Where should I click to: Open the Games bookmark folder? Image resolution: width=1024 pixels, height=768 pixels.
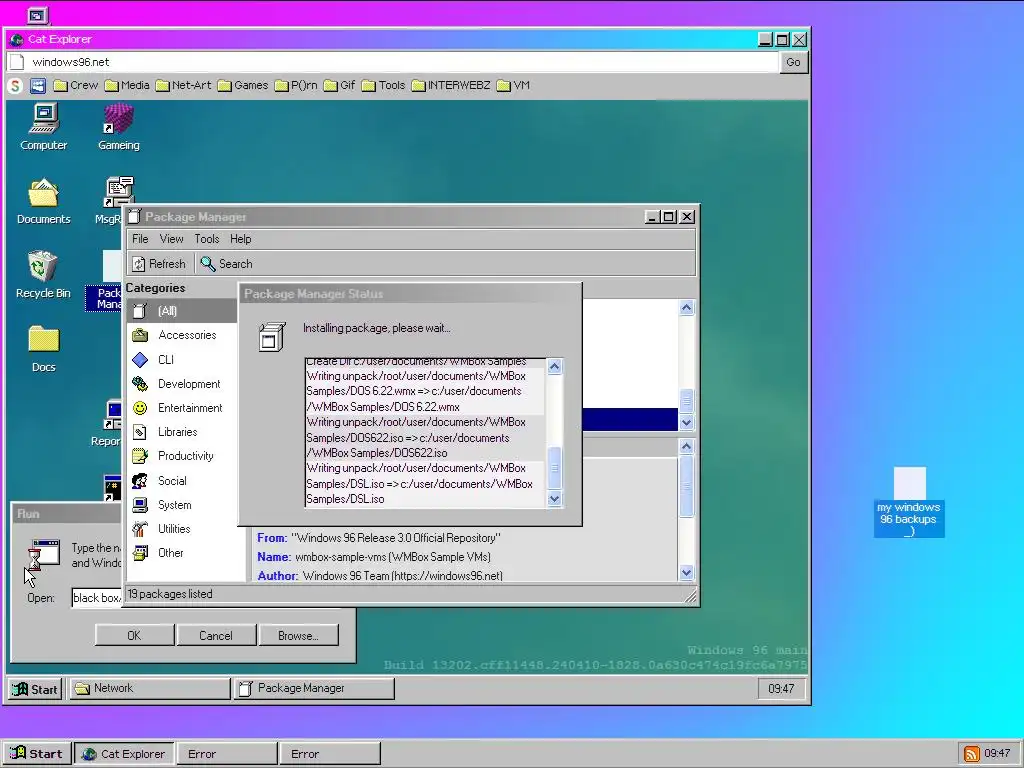click(x=243, y=86)
